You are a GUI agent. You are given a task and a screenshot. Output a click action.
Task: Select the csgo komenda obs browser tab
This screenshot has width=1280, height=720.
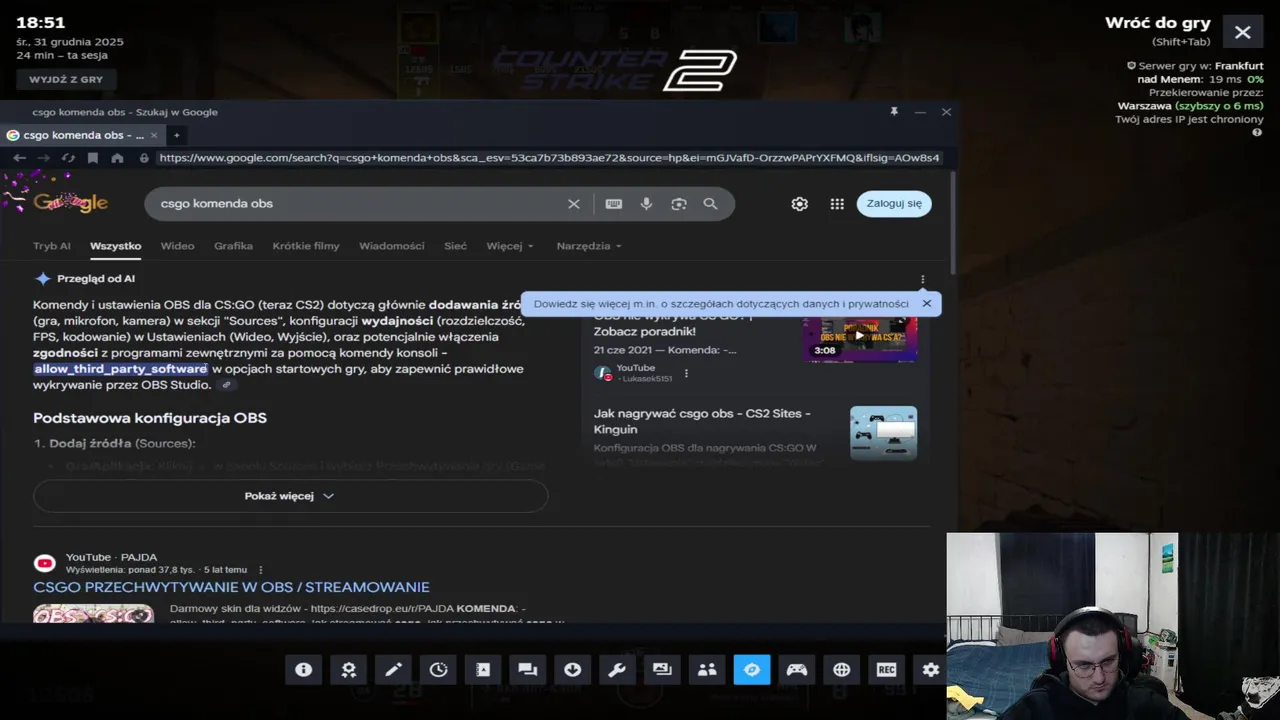(82, 135)
